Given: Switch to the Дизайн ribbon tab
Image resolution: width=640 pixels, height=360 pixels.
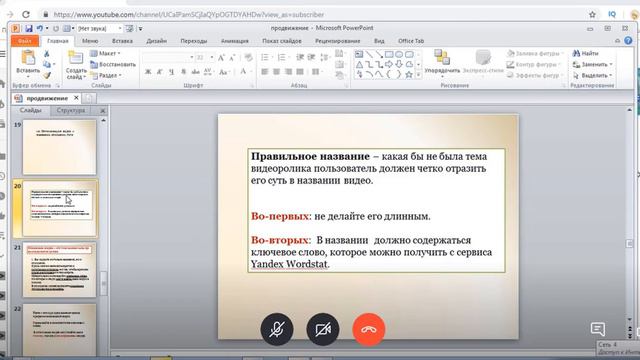Looking at the screenshot, I should click(x=156, y=41).
